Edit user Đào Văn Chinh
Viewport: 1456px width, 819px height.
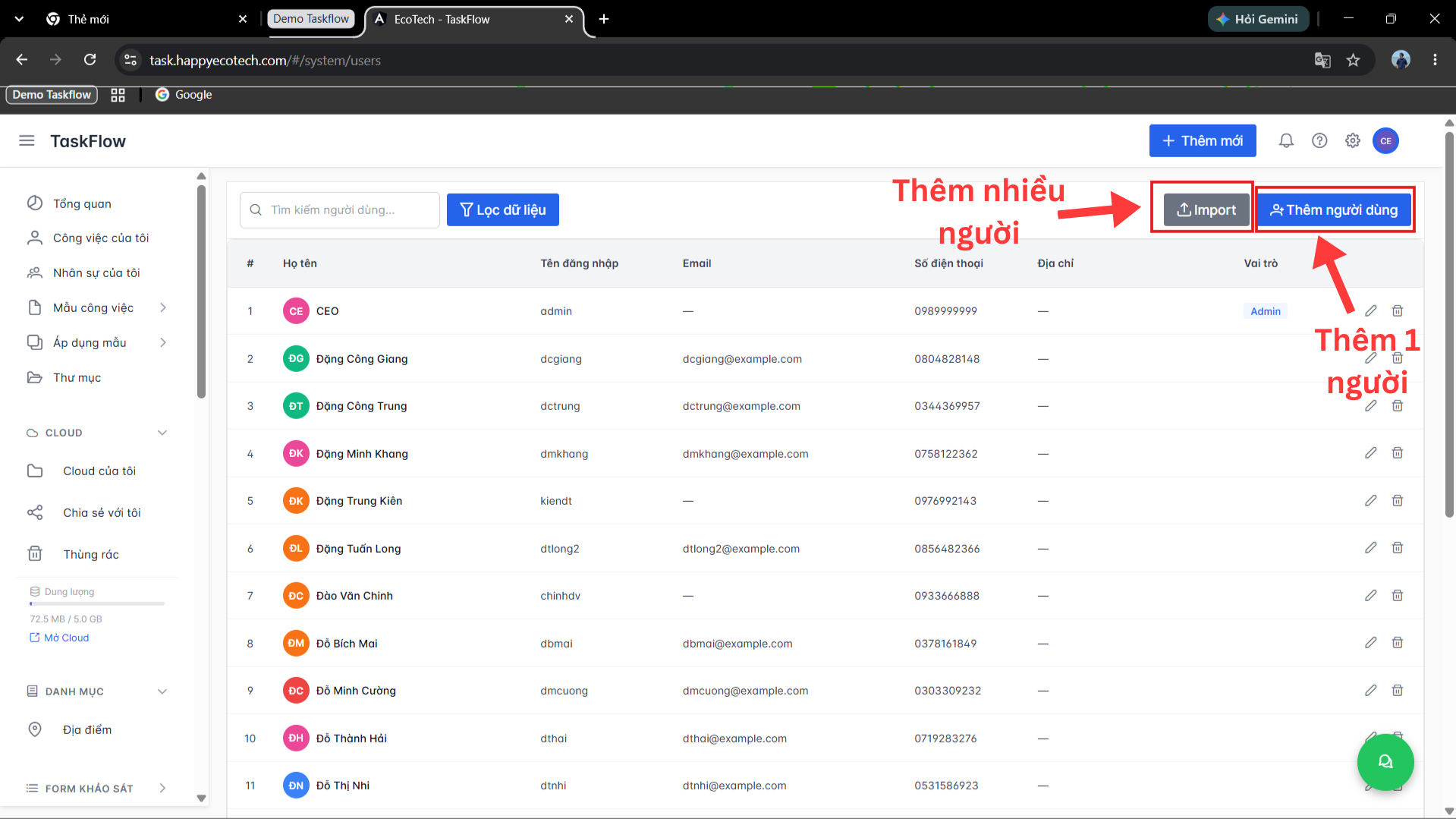click(1370, 596)
